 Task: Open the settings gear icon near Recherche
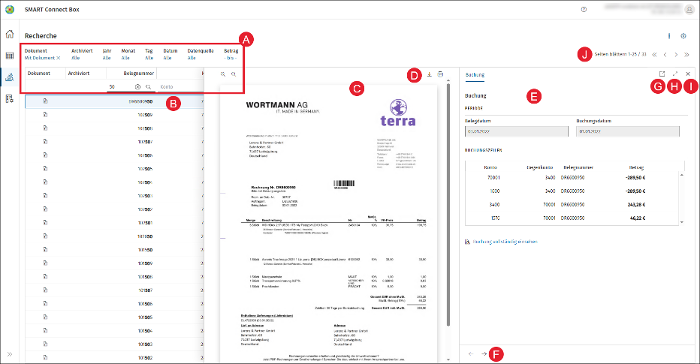[x=683, y=36]
